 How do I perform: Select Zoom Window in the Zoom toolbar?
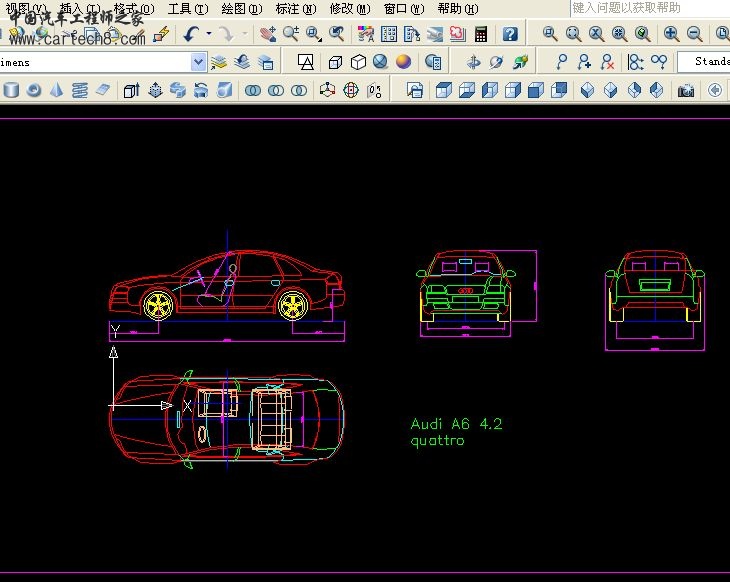pyautogui.click(x=550, y=34)
